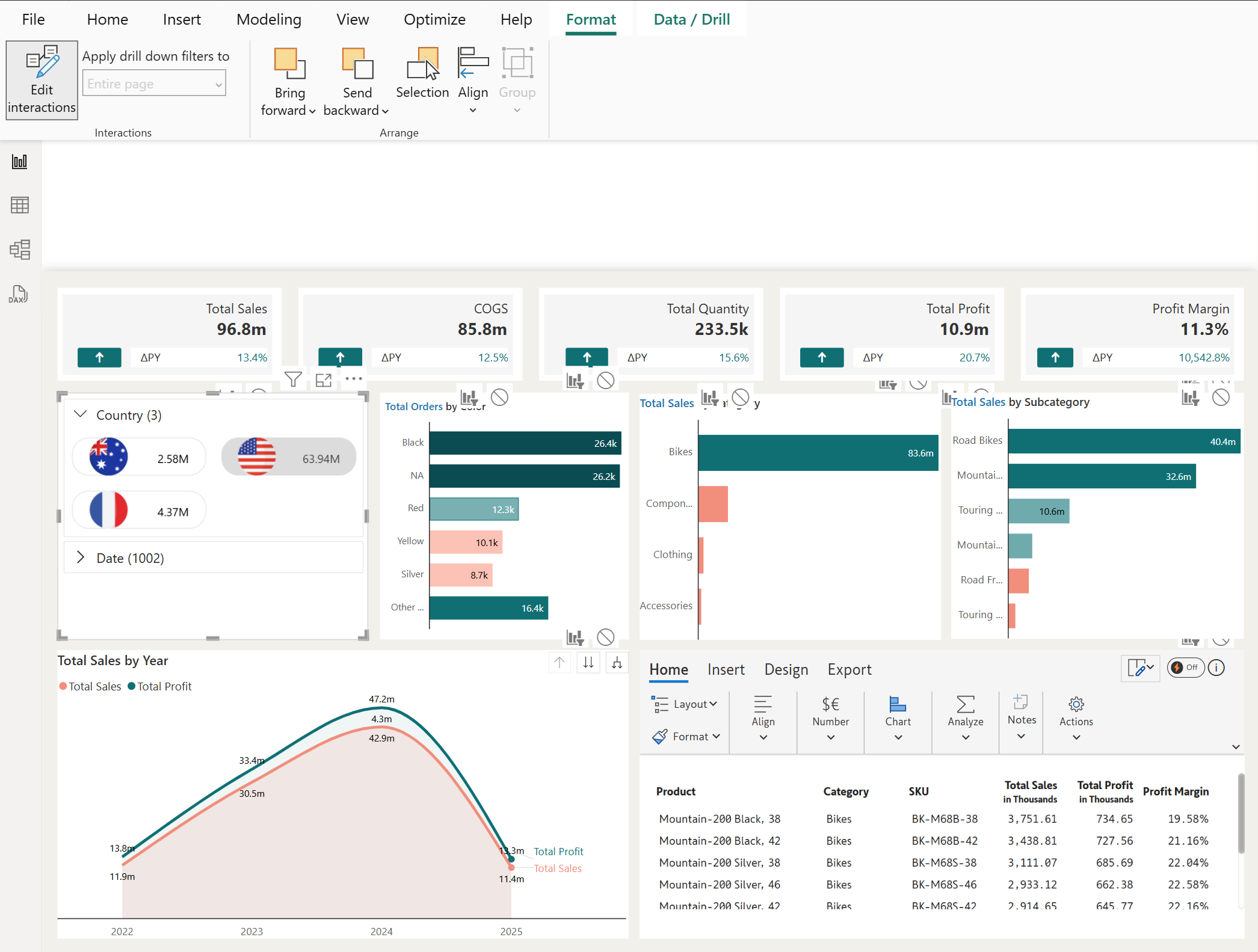Click the Bikes bar in Total Sales chart
This screenshot has width=1258, height=952.
point(818,452)
